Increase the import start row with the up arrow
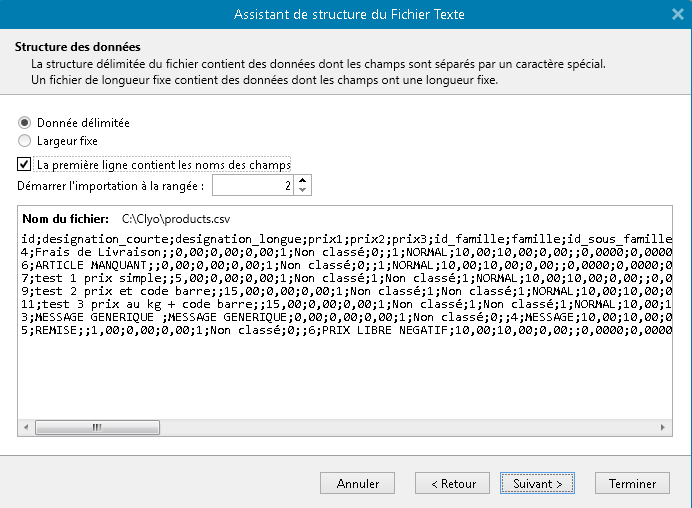Viewport: 692px width, 508px height. [x=303, y=180]
